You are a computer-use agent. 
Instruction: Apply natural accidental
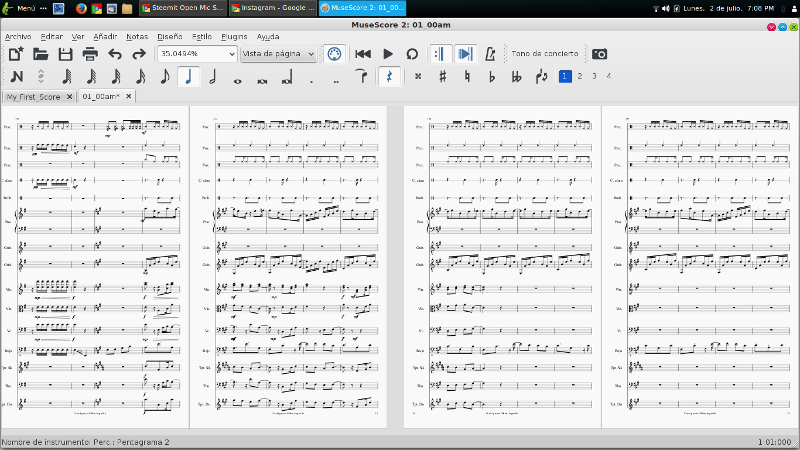click(x=467, y=77)
